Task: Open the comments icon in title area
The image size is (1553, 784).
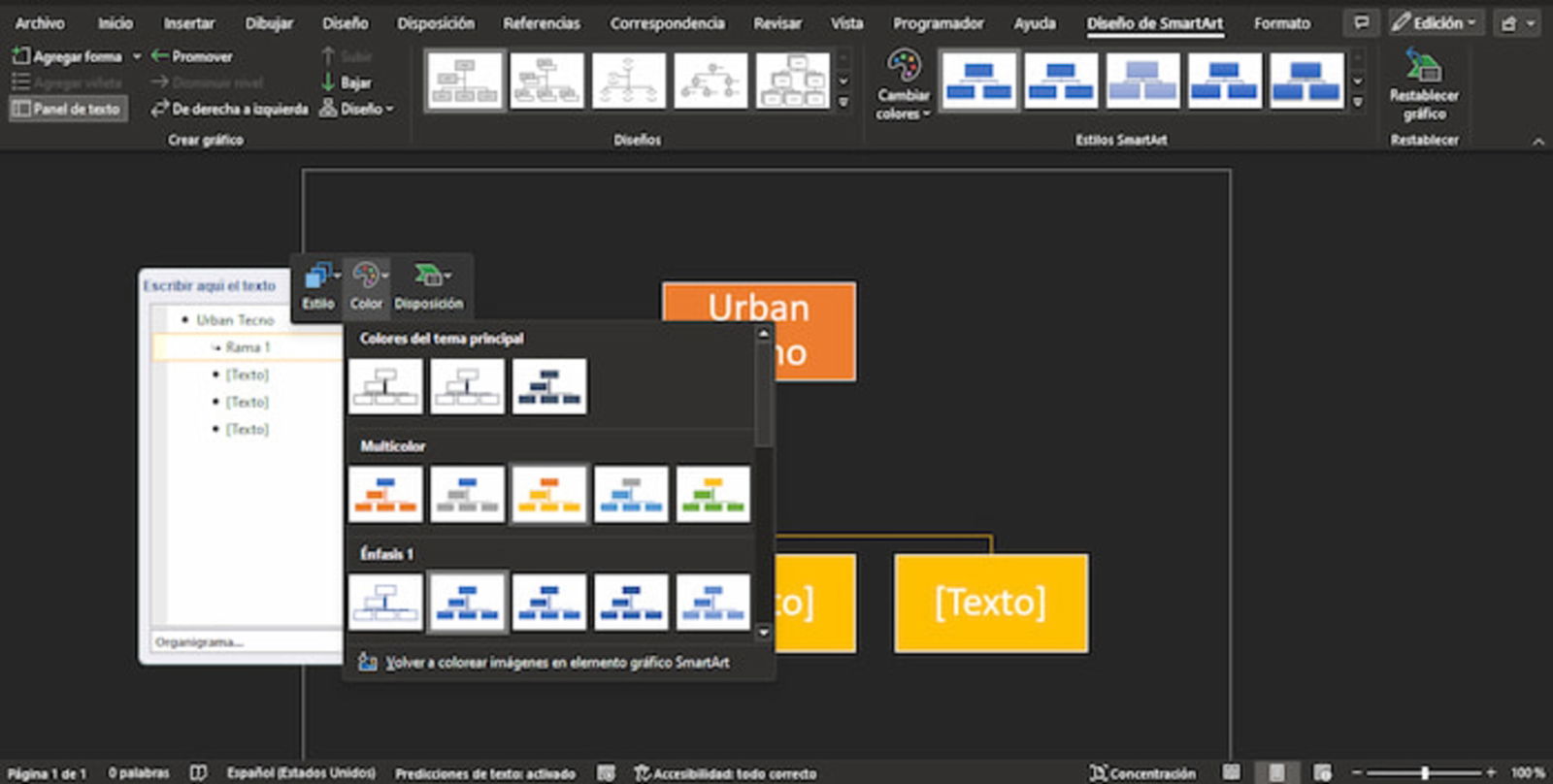Action: [1361, 22]
